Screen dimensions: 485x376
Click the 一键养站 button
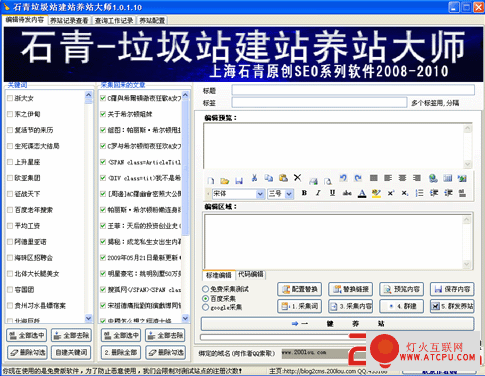[x=337, y=324]
